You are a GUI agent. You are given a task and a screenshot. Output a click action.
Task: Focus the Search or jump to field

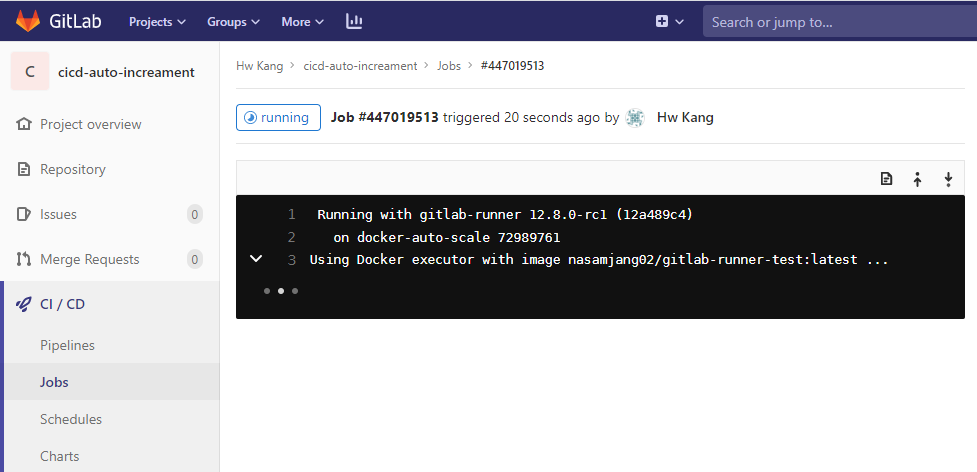coord(840,22)
